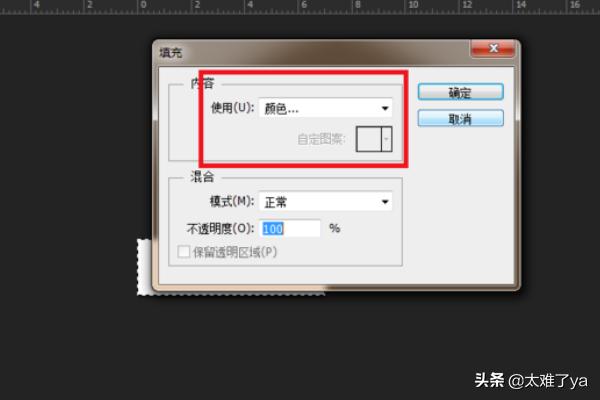Click the percent sign after opacity
This screenshot has height=400, width=600.
pos(335,229)
